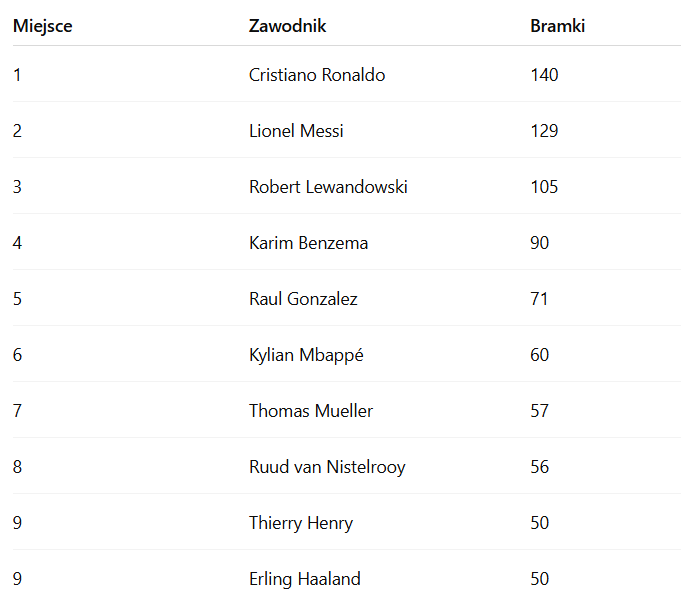Select rank number 1 in Miejsce column
The height and width of the screenshot is (607, 681).
click(x=17, y=75)
